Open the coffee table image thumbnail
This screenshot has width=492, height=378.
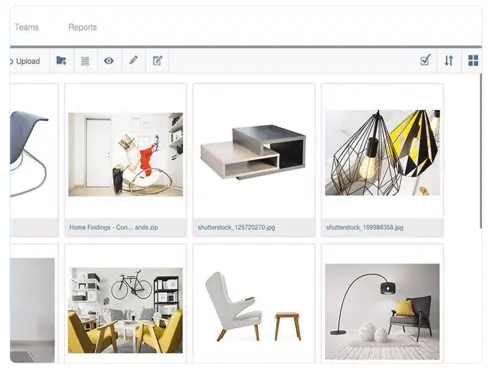[253, 152]
